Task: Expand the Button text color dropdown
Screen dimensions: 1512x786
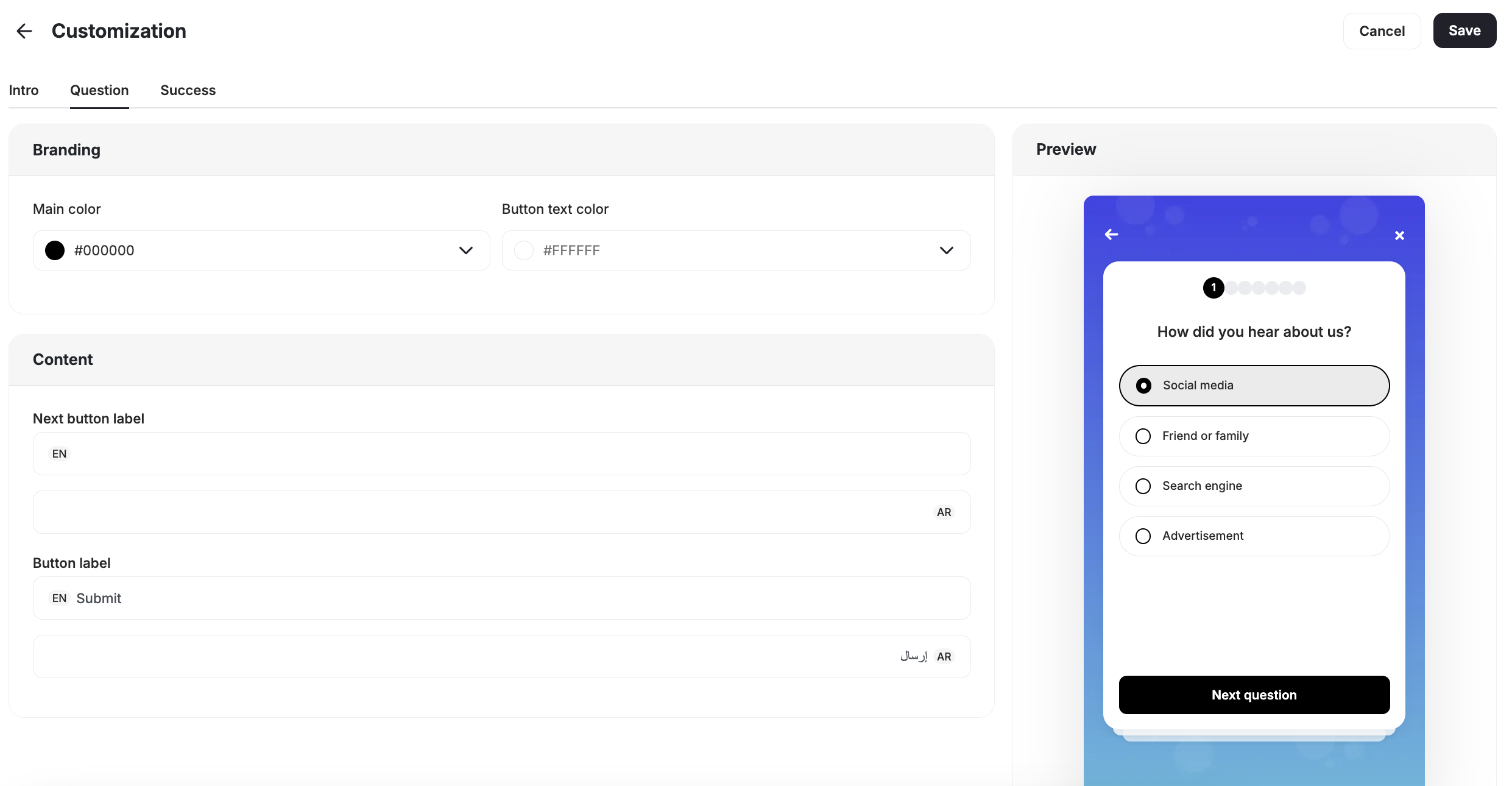Action: tap(736, 250)
